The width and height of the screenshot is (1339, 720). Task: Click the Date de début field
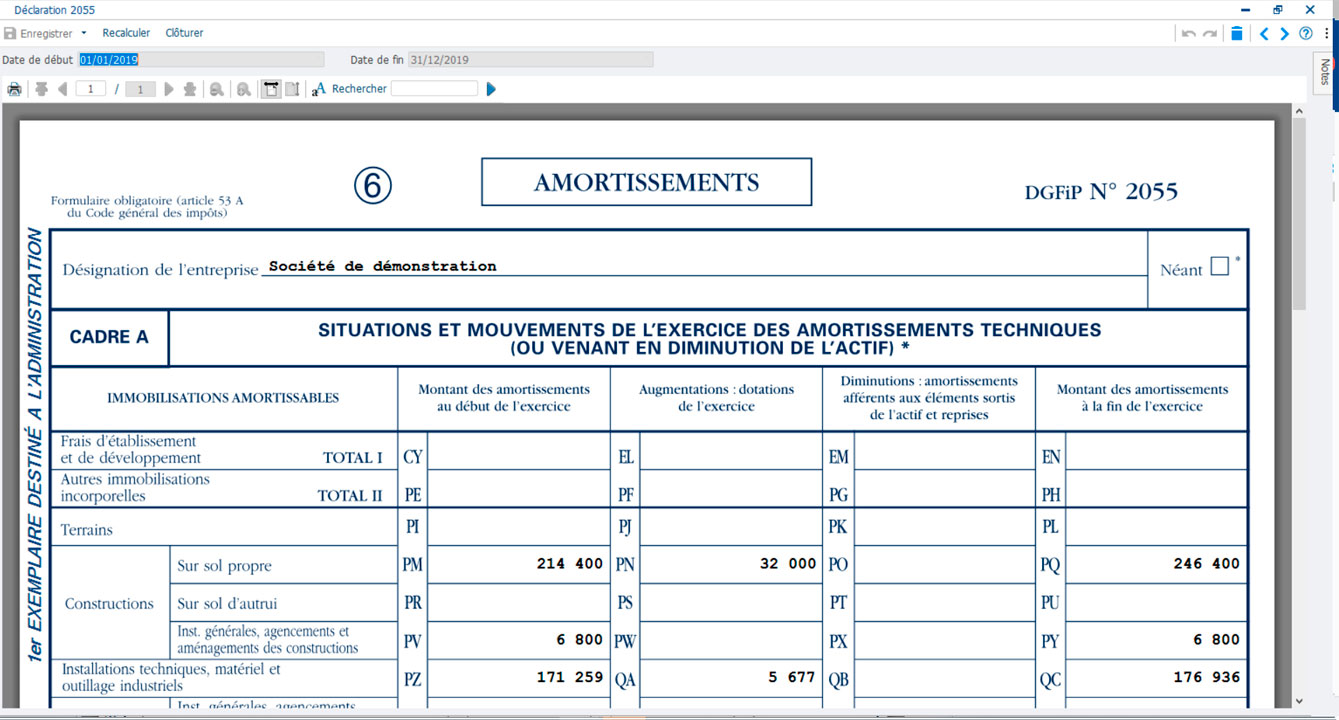click(x=201, y=60)
